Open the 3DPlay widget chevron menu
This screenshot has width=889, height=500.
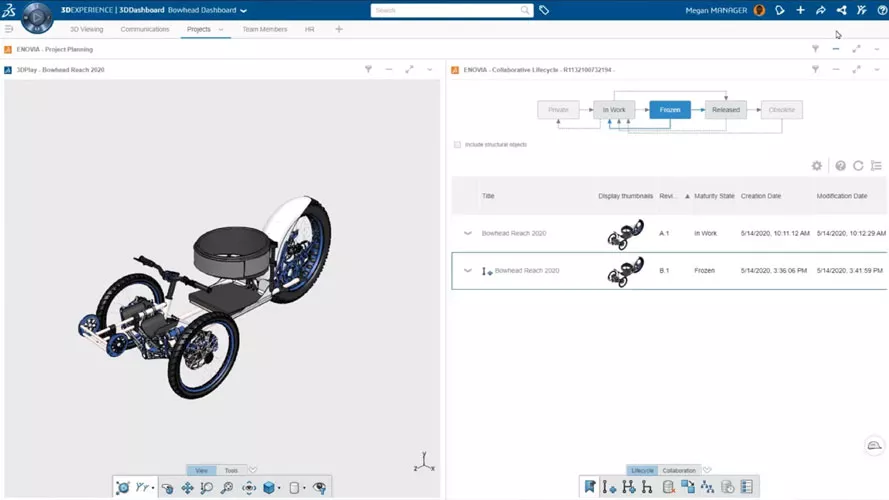click(x=430, y=70)
